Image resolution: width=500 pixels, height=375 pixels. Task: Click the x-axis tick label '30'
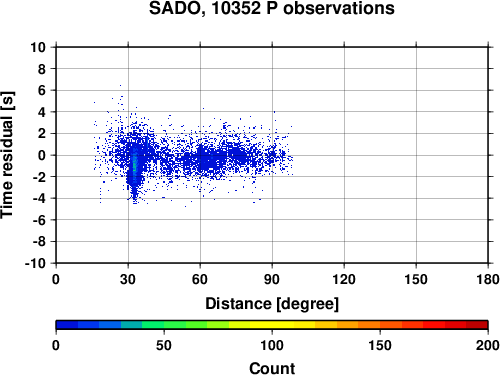pos(128,279)
